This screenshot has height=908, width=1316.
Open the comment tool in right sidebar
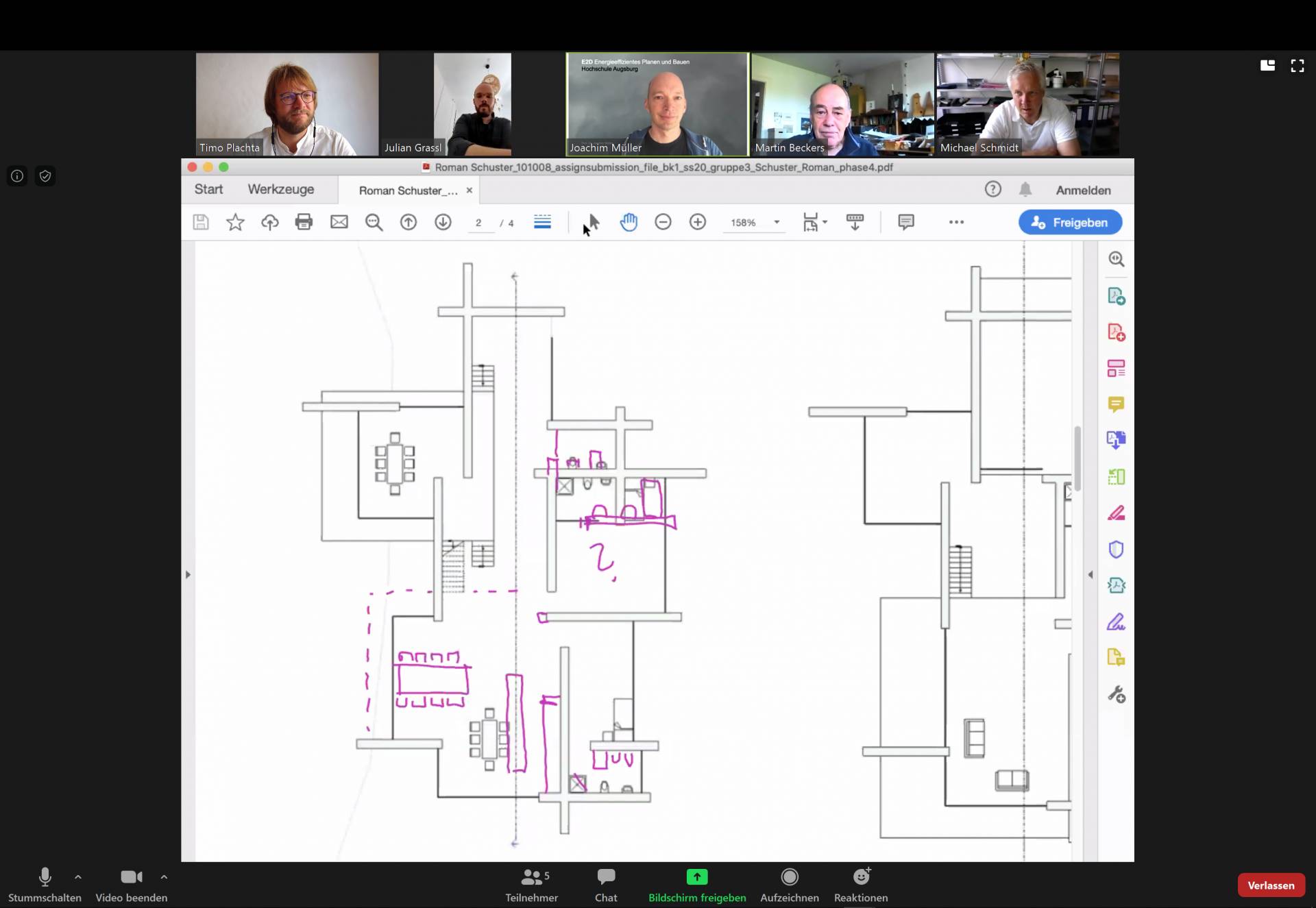[x=1116, y=404]
